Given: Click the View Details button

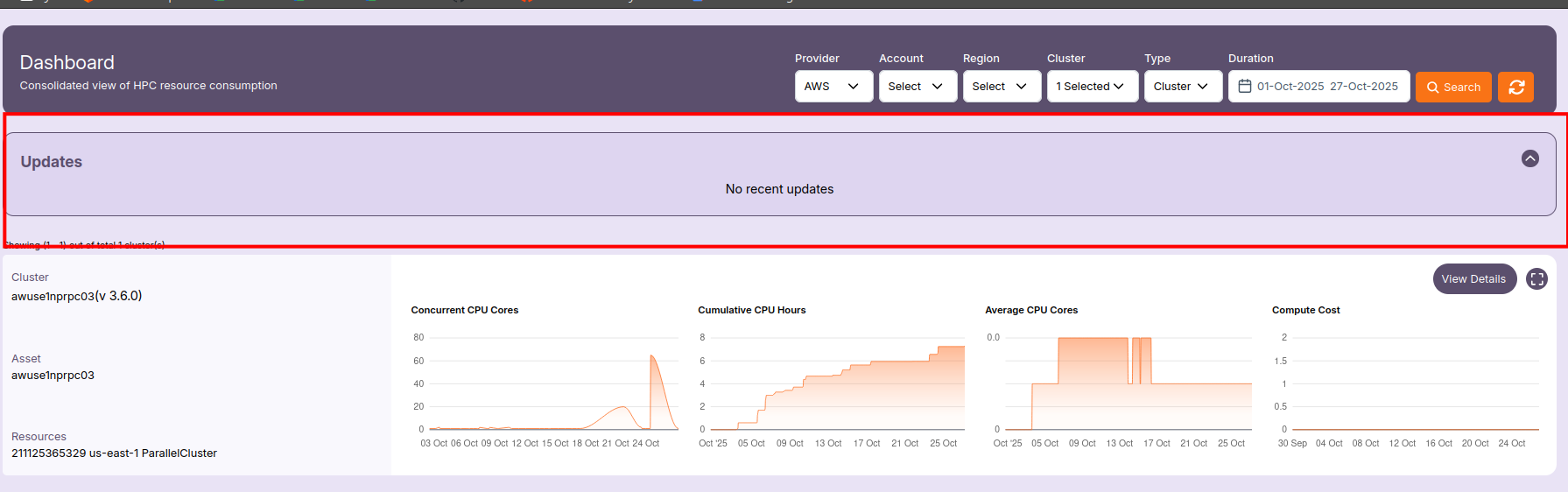Looking at the screenshot, I should point(1474,279).
